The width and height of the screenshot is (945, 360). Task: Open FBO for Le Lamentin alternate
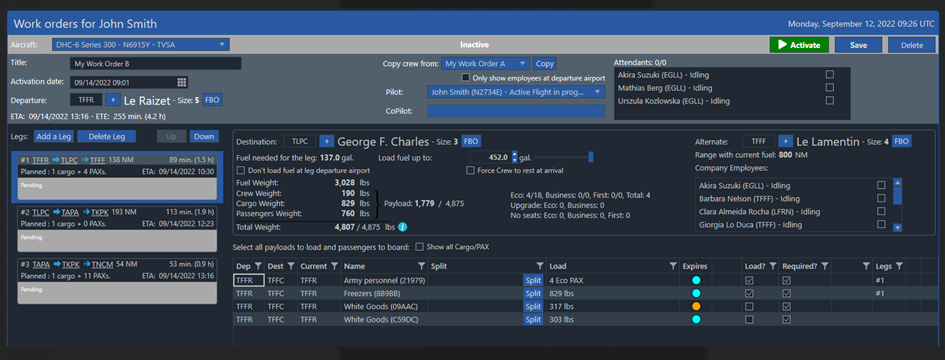(x=902, y=141)
